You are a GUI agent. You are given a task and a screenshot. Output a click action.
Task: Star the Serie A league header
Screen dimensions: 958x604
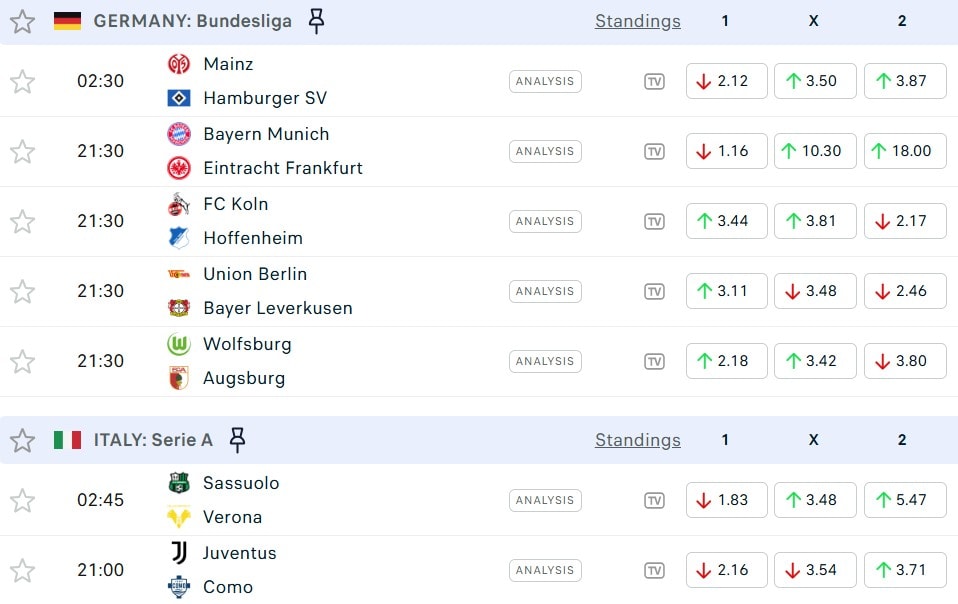tap(22, 440)
